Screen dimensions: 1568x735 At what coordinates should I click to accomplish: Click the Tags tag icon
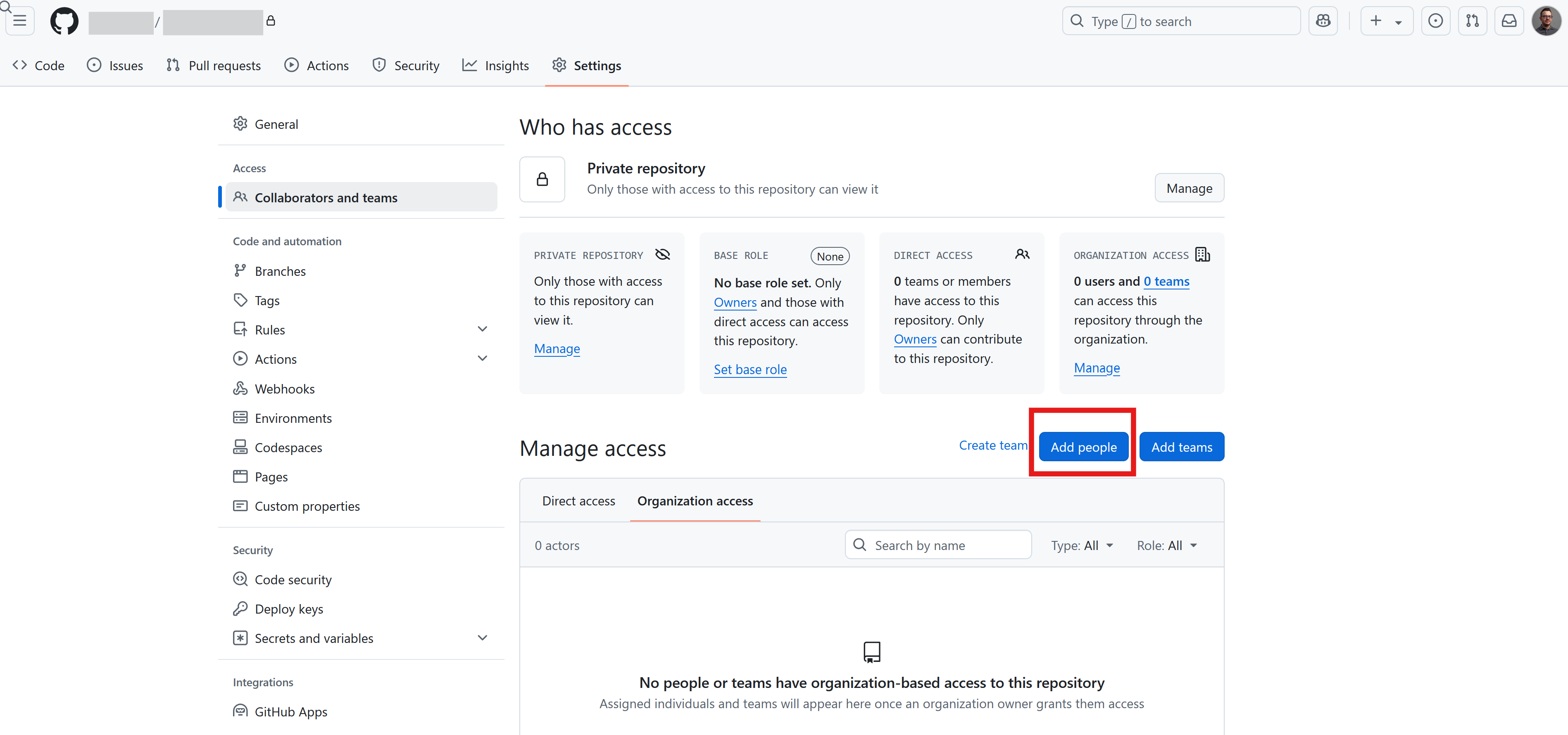click(x=240, y=300)
